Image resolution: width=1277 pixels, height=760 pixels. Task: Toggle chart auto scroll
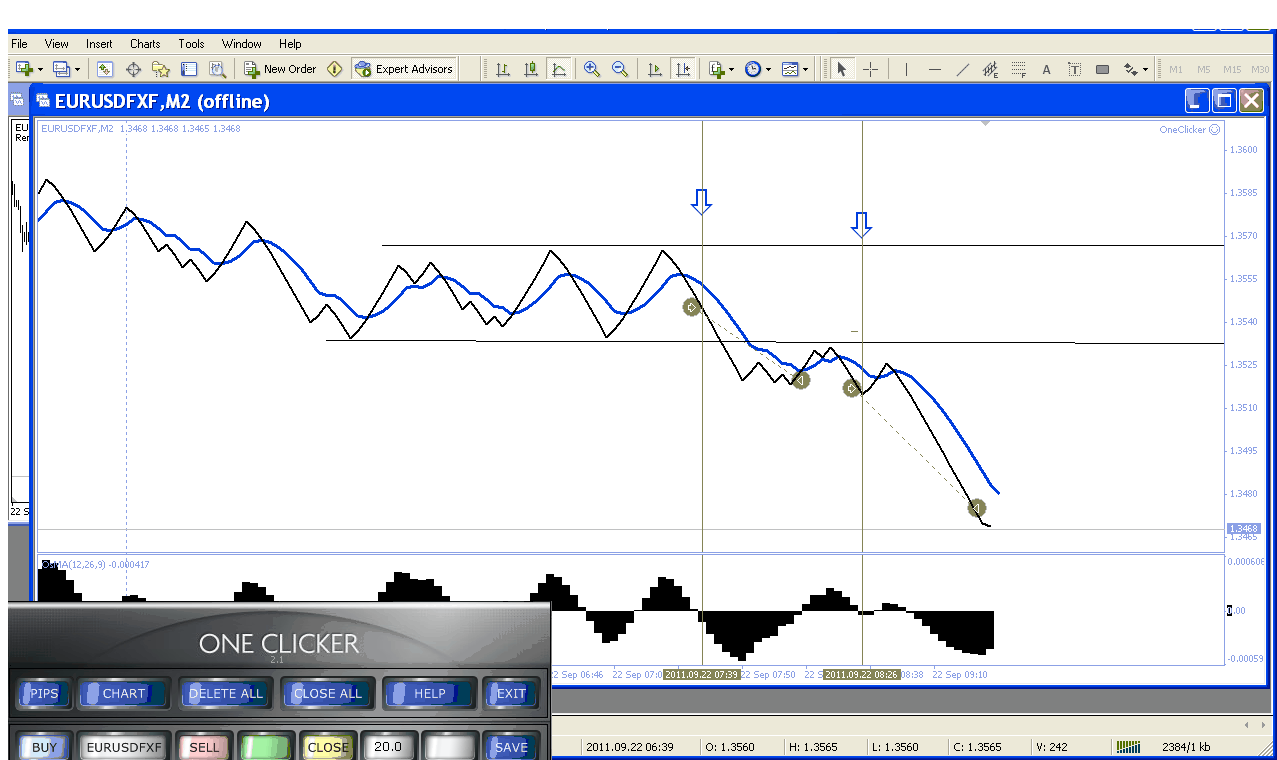tap(655, 69)
